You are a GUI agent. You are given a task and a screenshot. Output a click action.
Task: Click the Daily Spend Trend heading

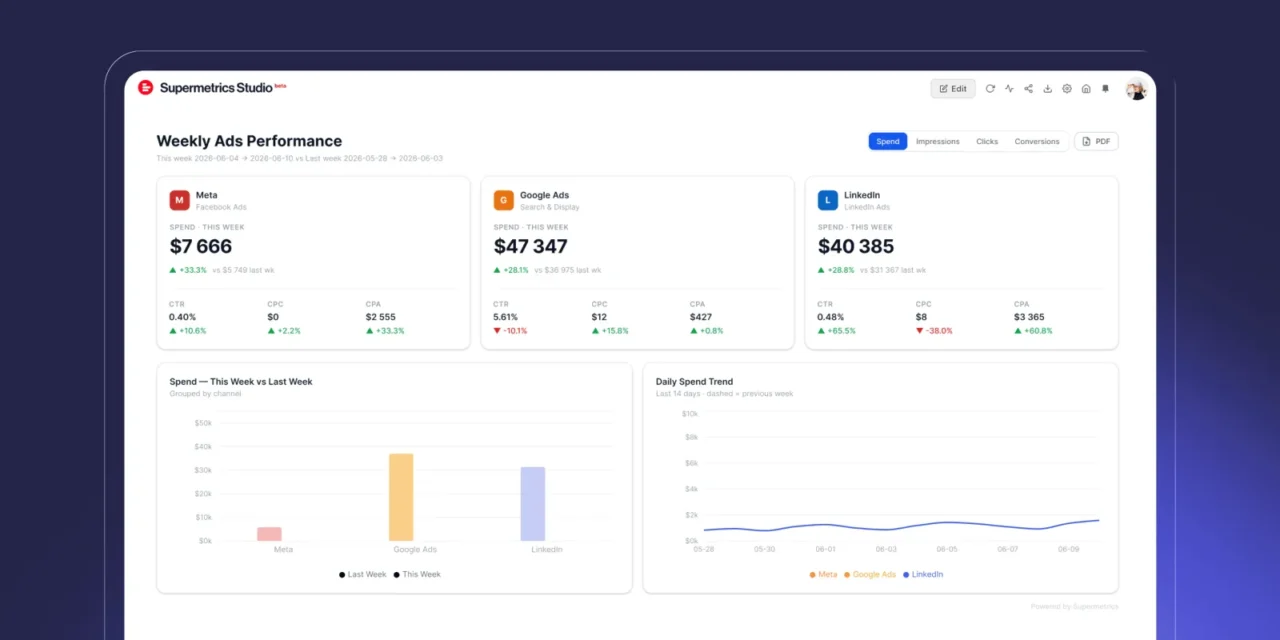[694, 381]
